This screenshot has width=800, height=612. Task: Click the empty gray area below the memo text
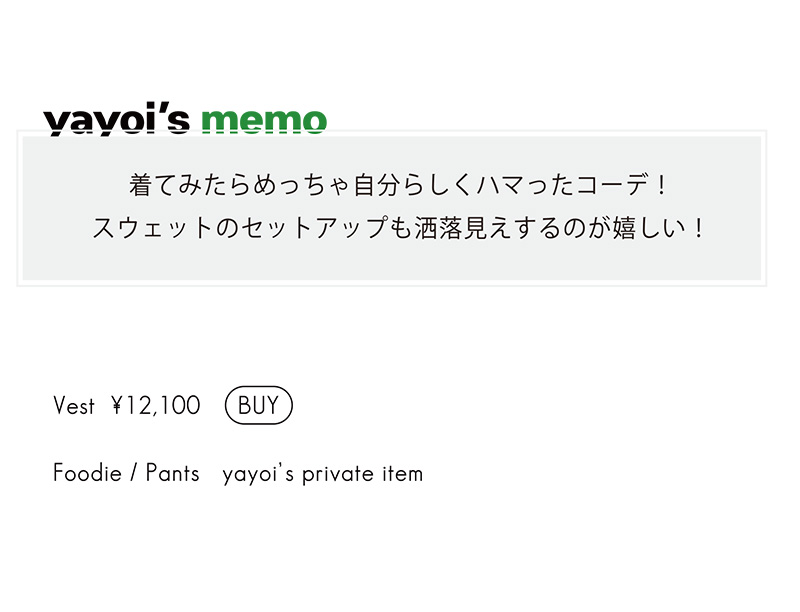click(392, 261)
